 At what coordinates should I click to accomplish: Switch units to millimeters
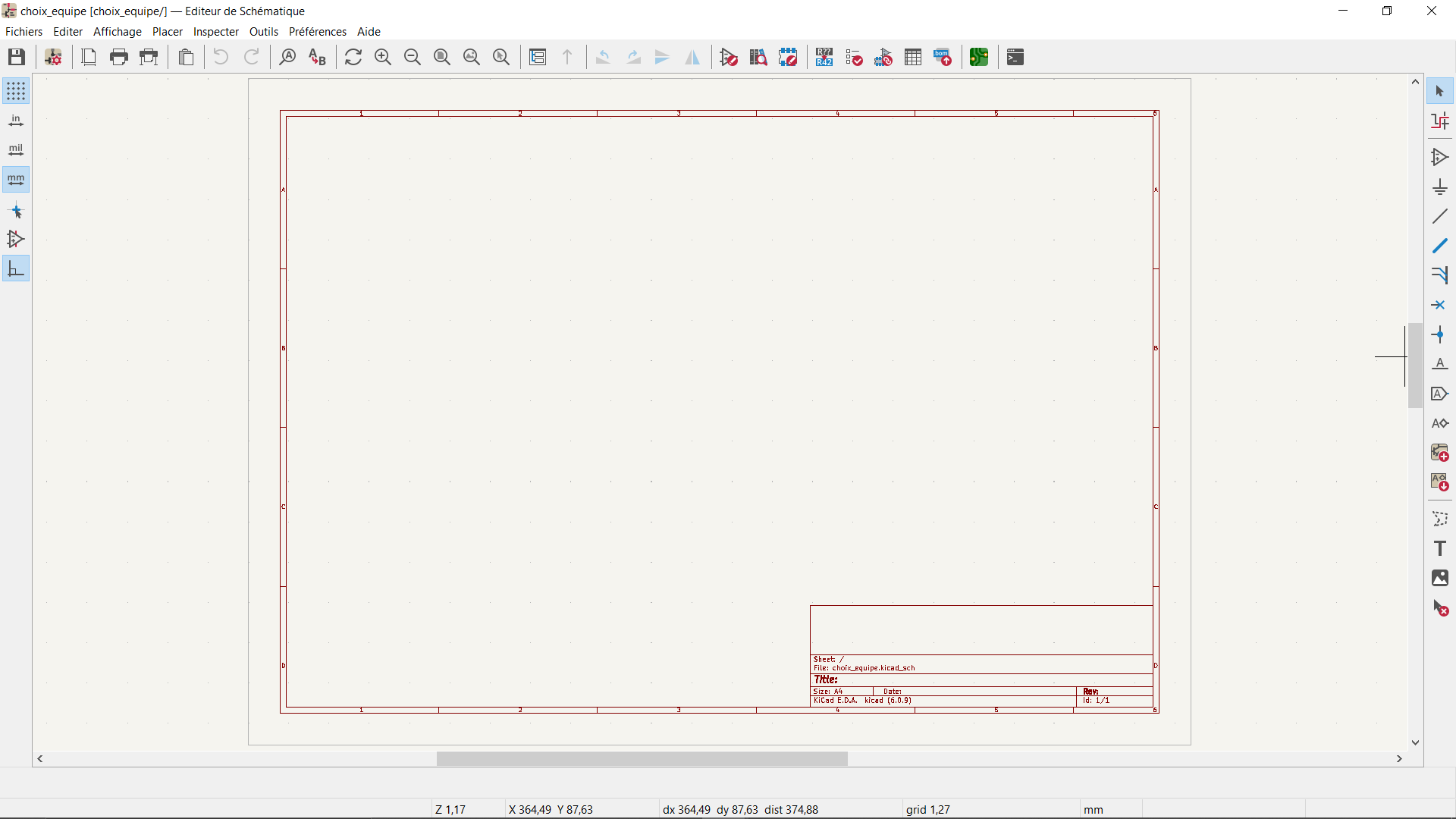[x=16, y=180]
